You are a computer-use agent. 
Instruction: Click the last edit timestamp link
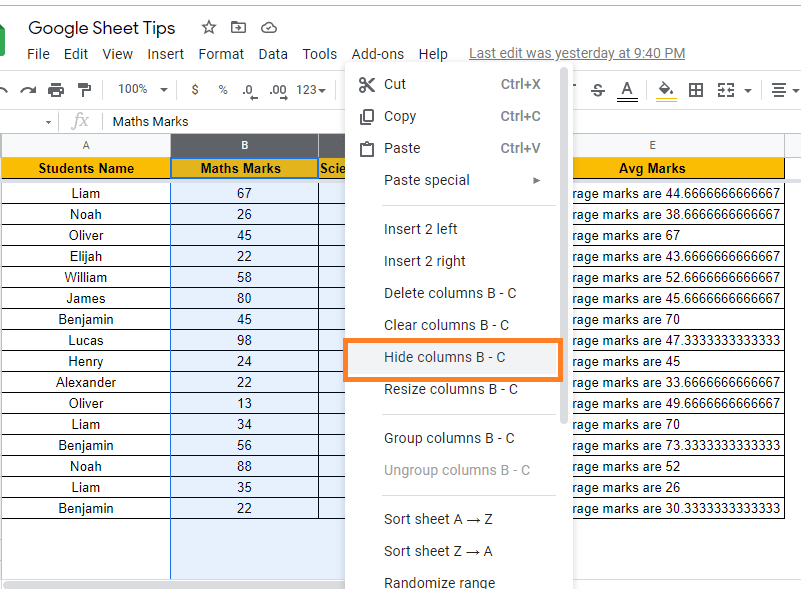pos(577,53)
